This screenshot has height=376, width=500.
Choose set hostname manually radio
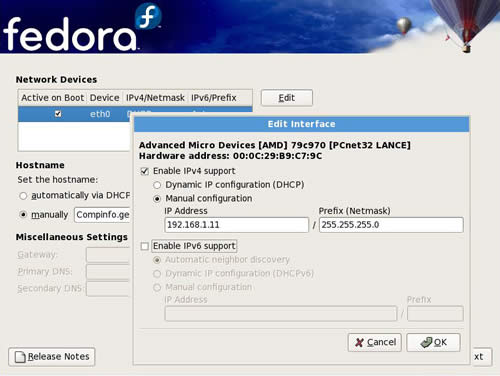(23, 214)
